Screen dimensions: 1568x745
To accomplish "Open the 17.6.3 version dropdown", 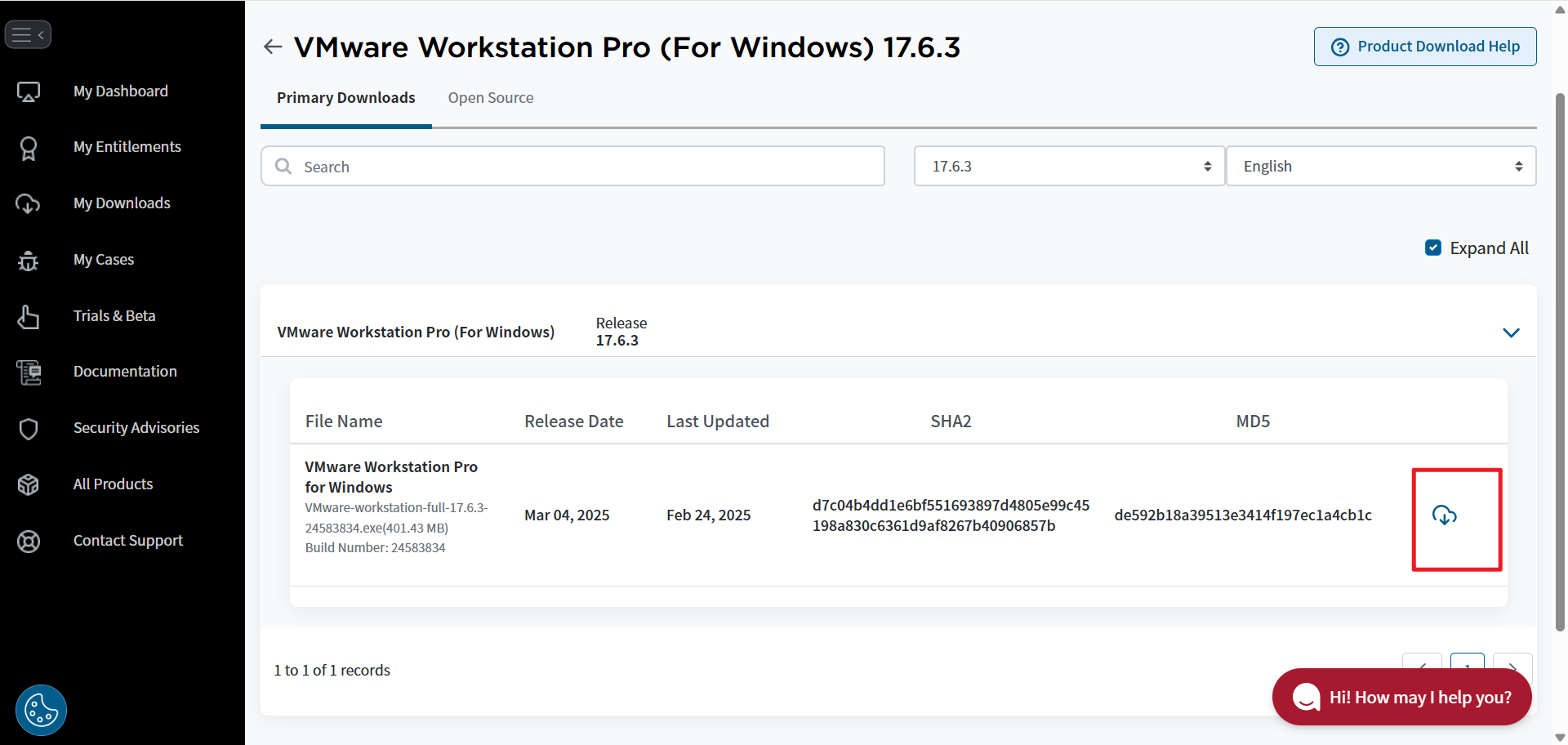I will 1070,167.
